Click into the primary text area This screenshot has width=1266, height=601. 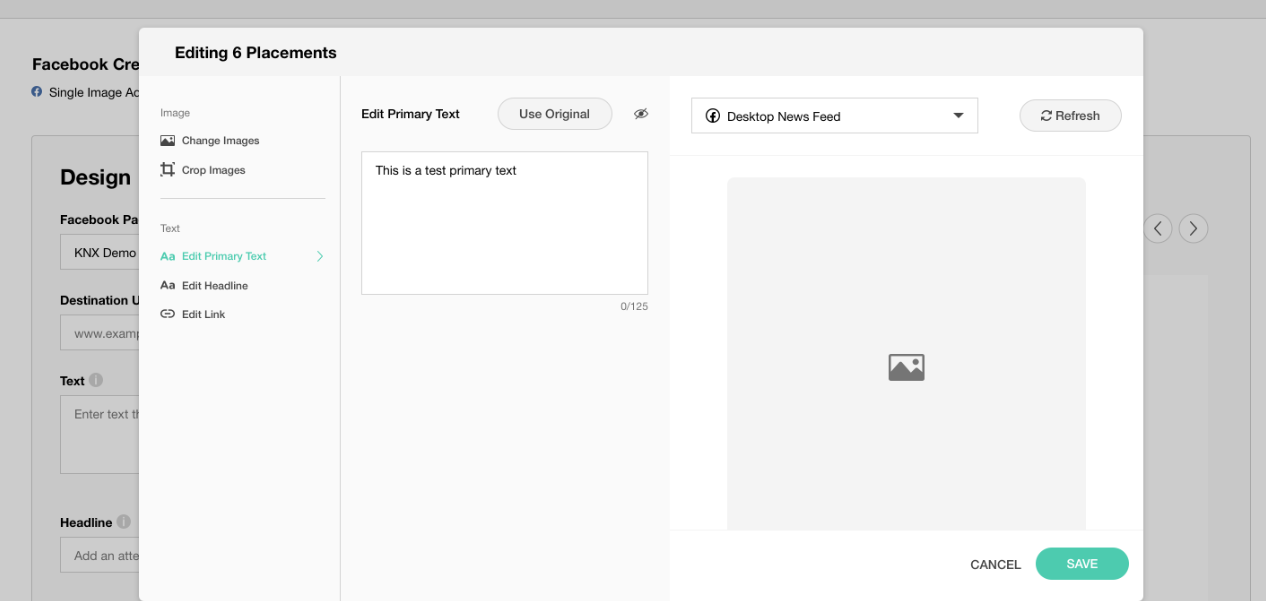pos(504,223)
